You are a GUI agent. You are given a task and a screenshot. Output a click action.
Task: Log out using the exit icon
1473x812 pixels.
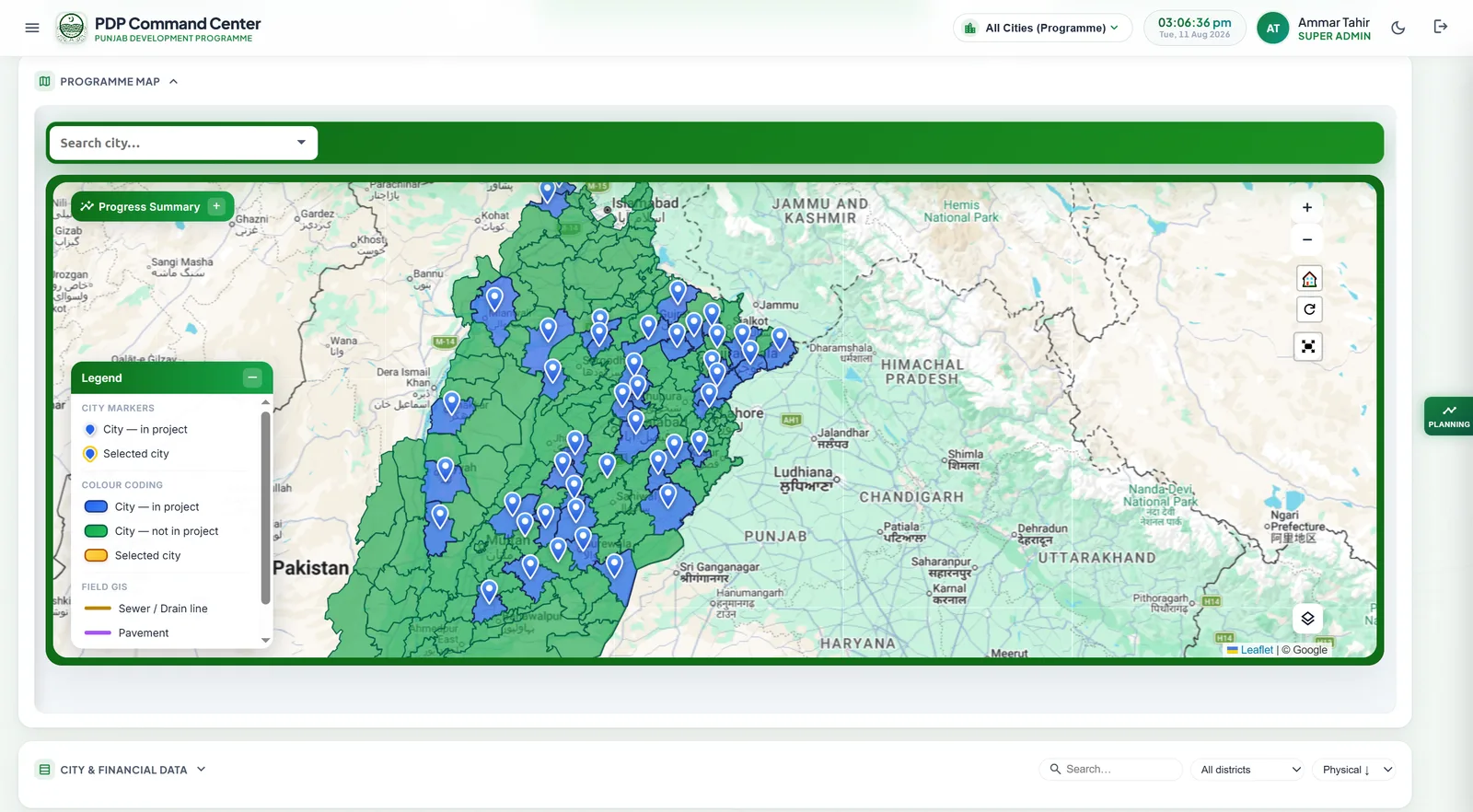tap(1441, 27)
